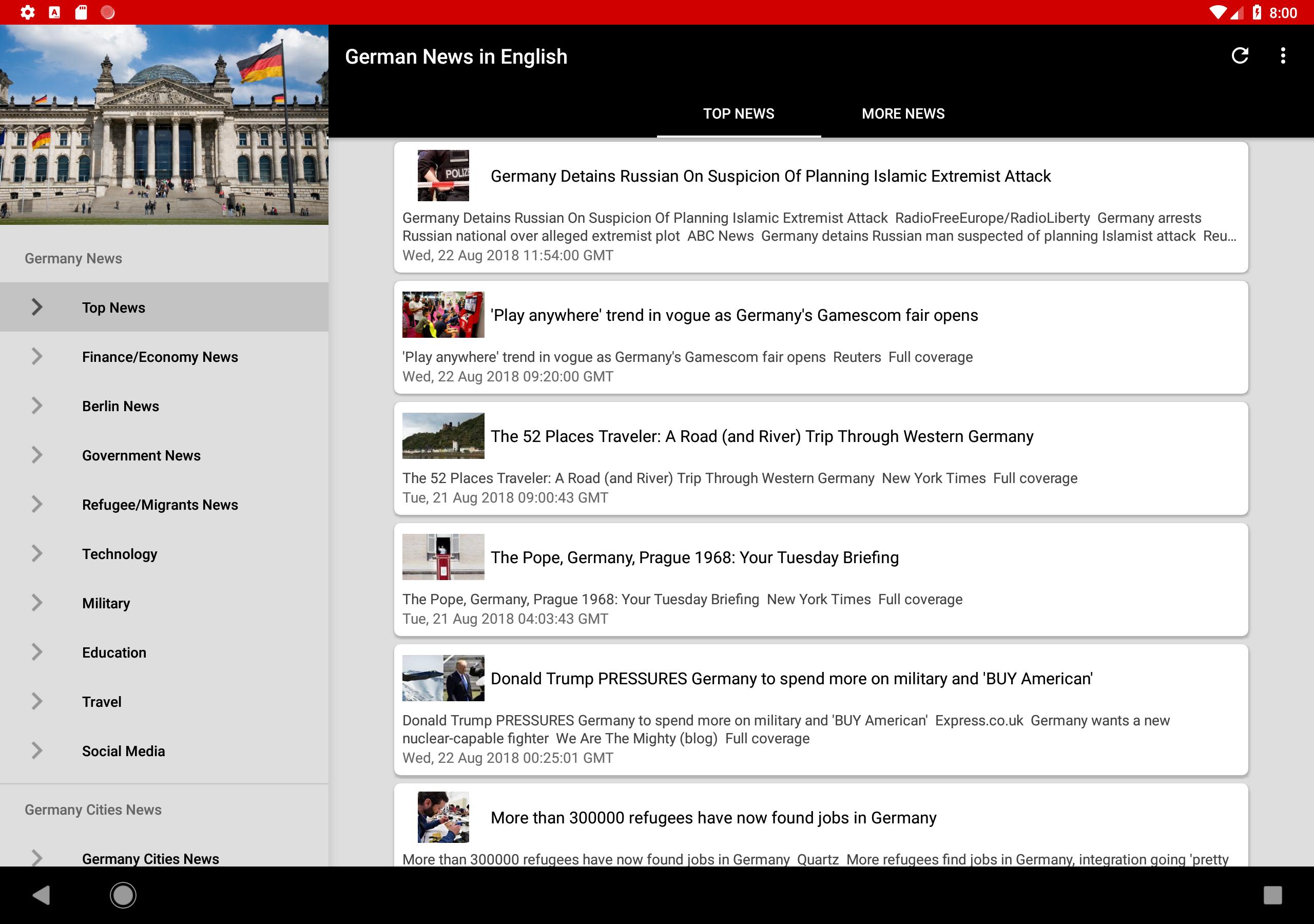Expand the Travel chevron
Viewport: 1314px width, 924px height.
[x=36, y=701]
